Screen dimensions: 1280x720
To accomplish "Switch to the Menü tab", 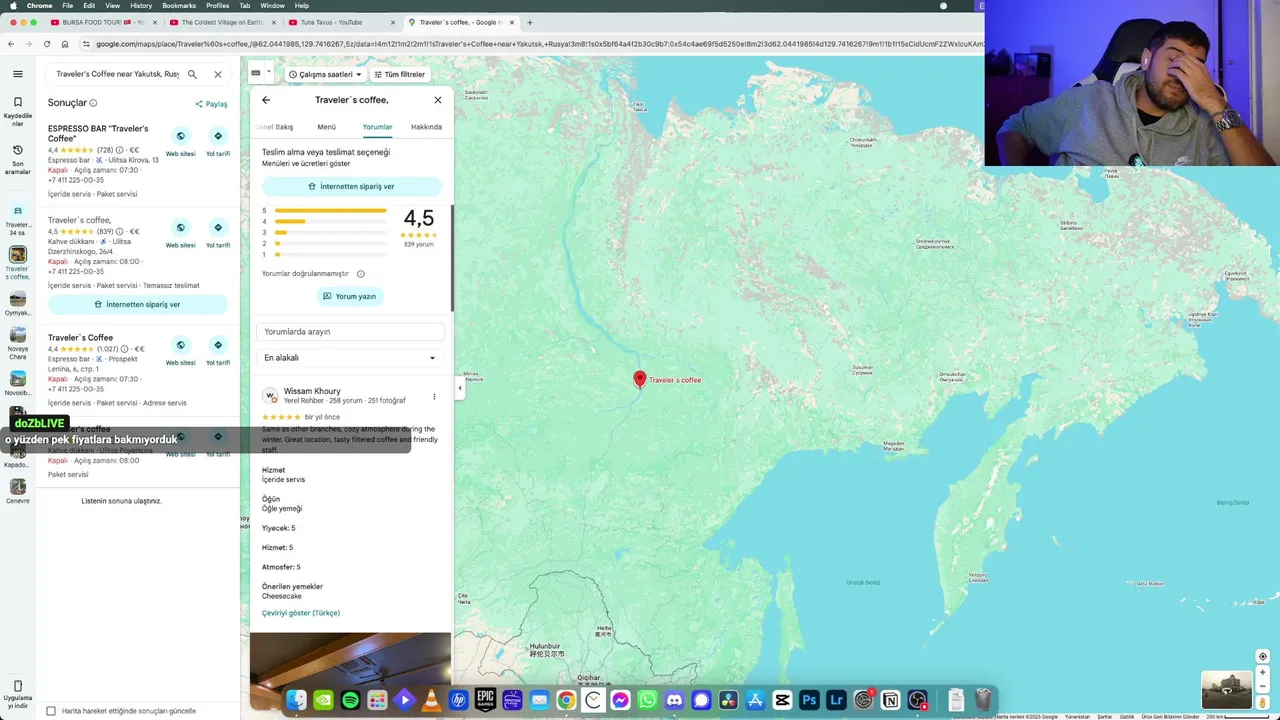I will [326, 127].
